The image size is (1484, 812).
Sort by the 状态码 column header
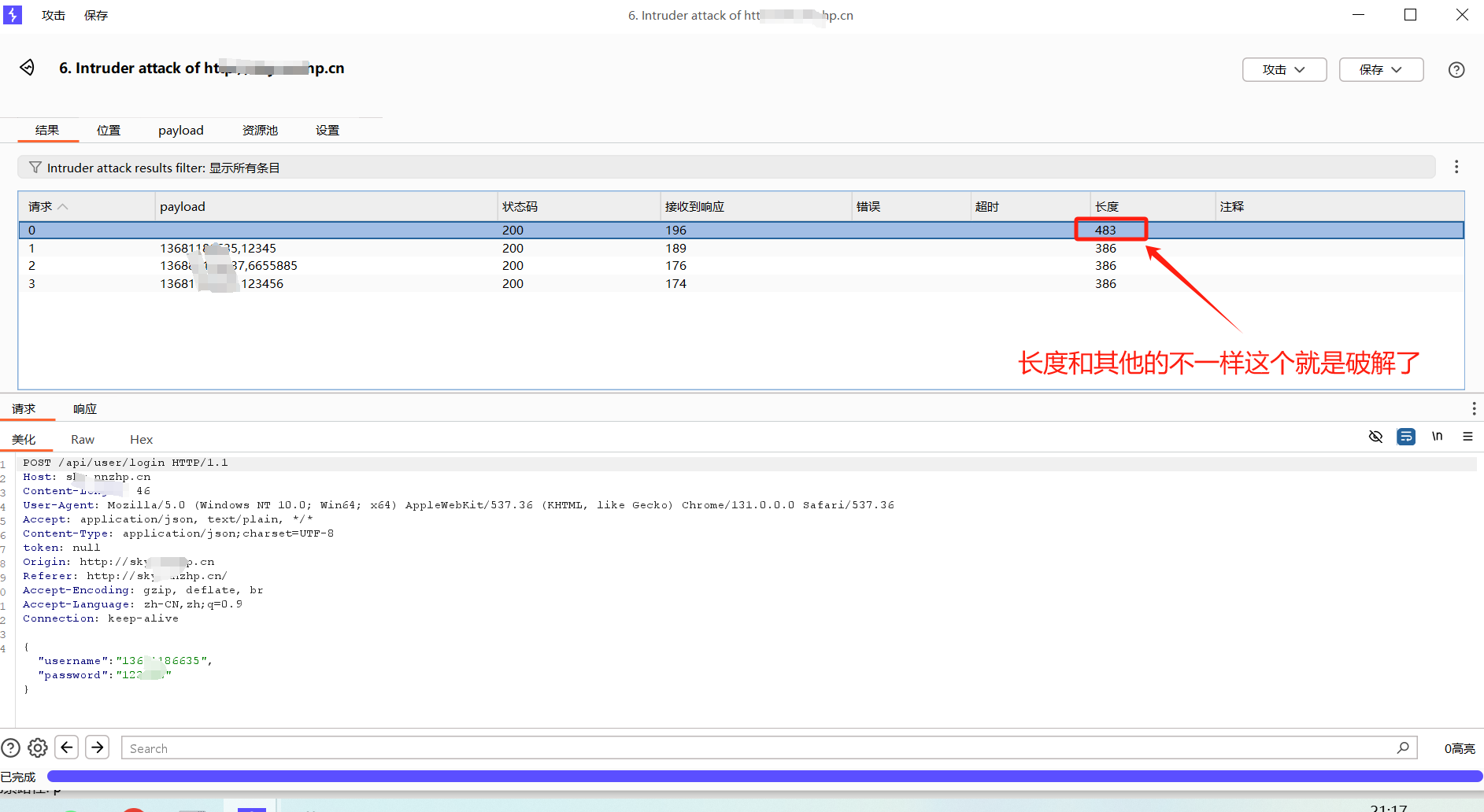click(579, 206)
